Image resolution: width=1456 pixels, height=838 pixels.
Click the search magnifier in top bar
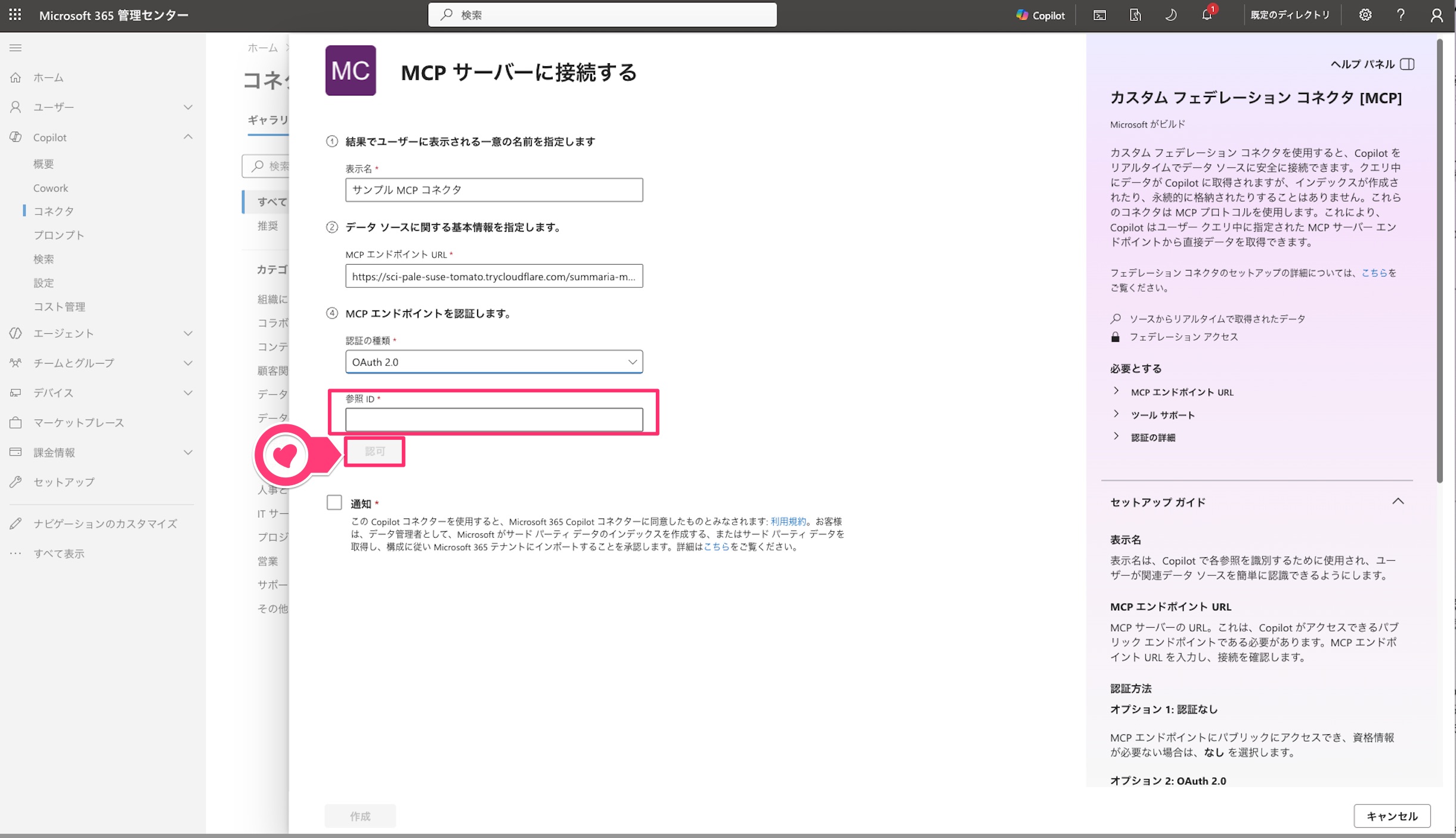(447, 15)
